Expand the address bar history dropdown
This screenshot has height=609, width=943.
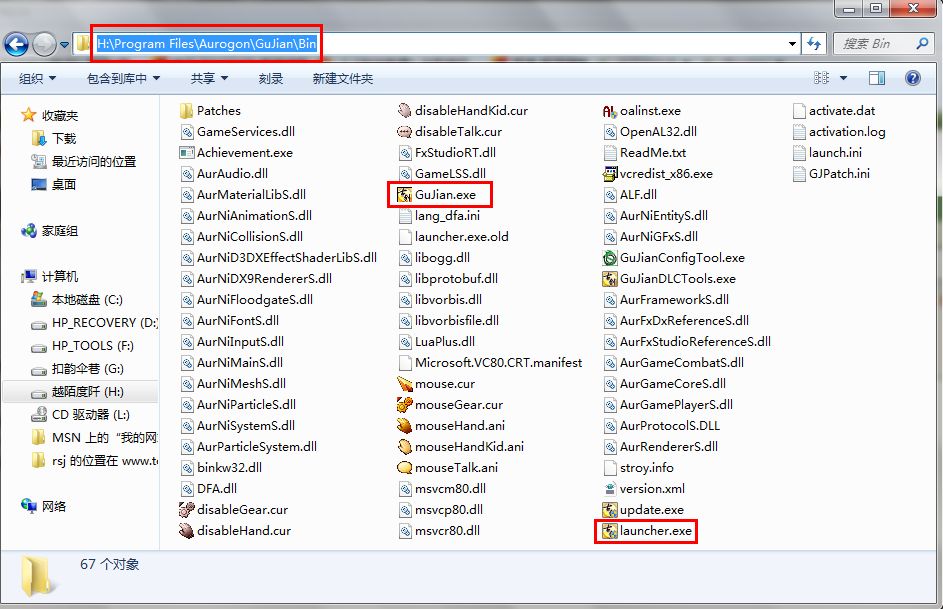click(792, 44)
